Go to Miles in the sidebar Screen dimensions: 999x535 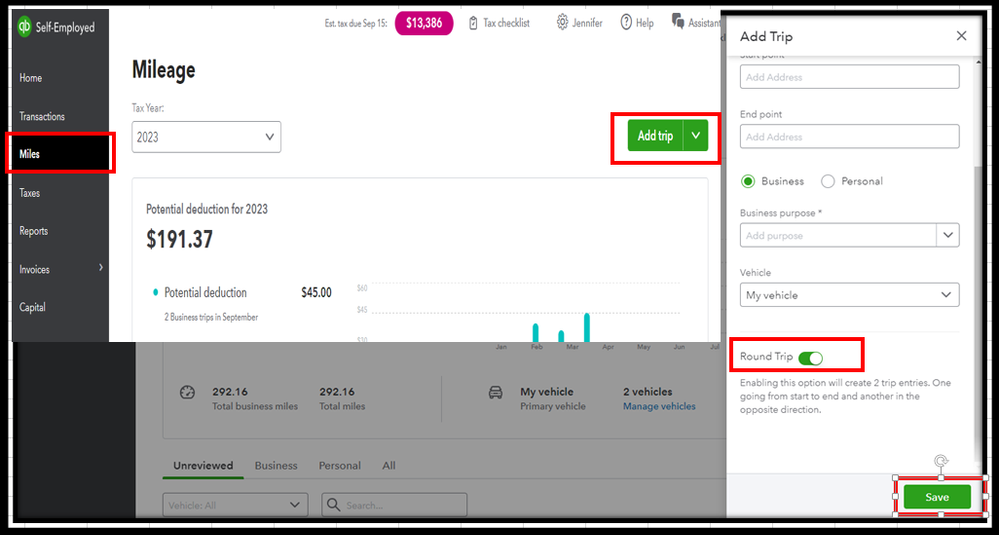tap(61, 154)
